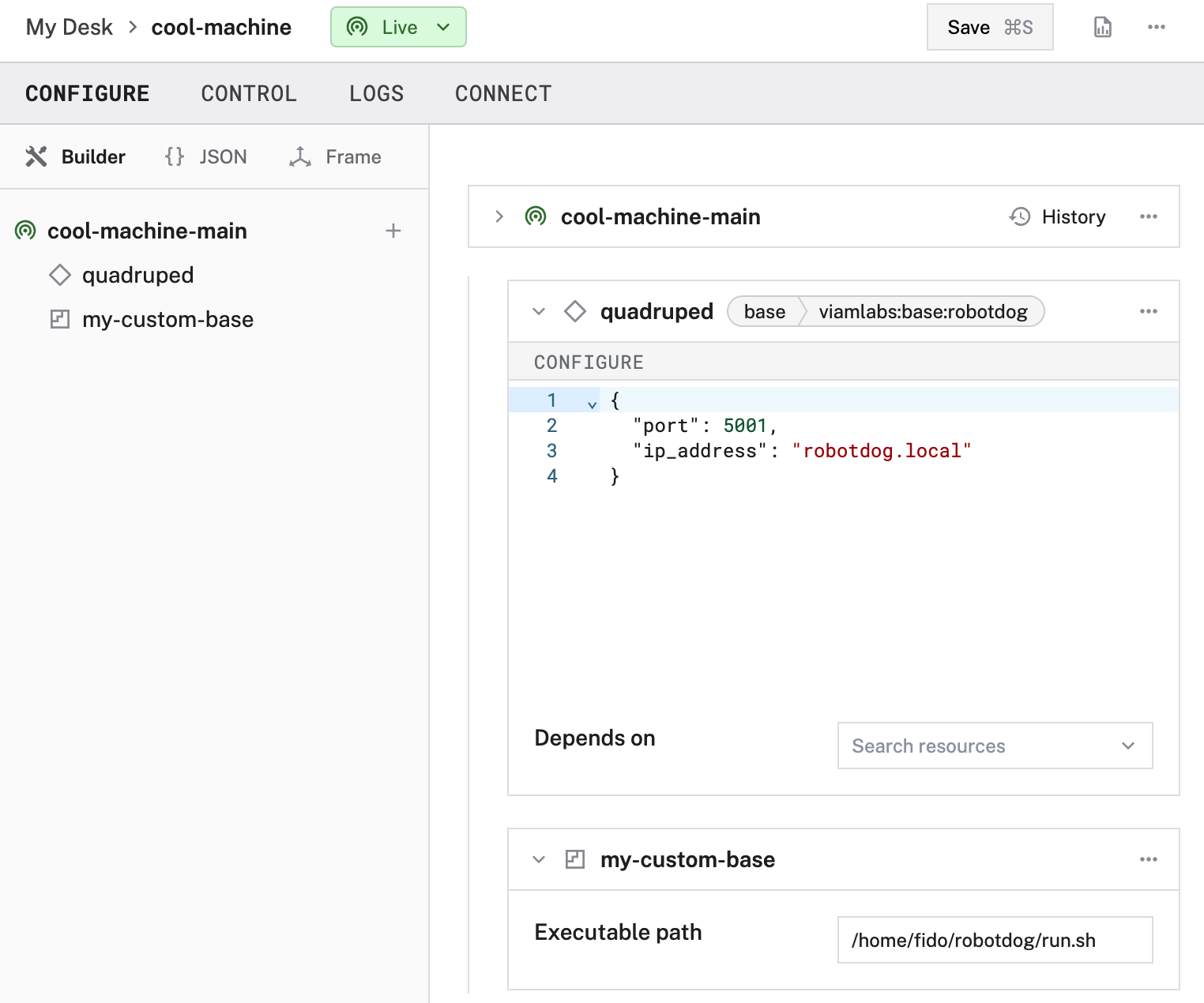Click the my-custom-base module icon in sidebar

[x=60, y=319]
